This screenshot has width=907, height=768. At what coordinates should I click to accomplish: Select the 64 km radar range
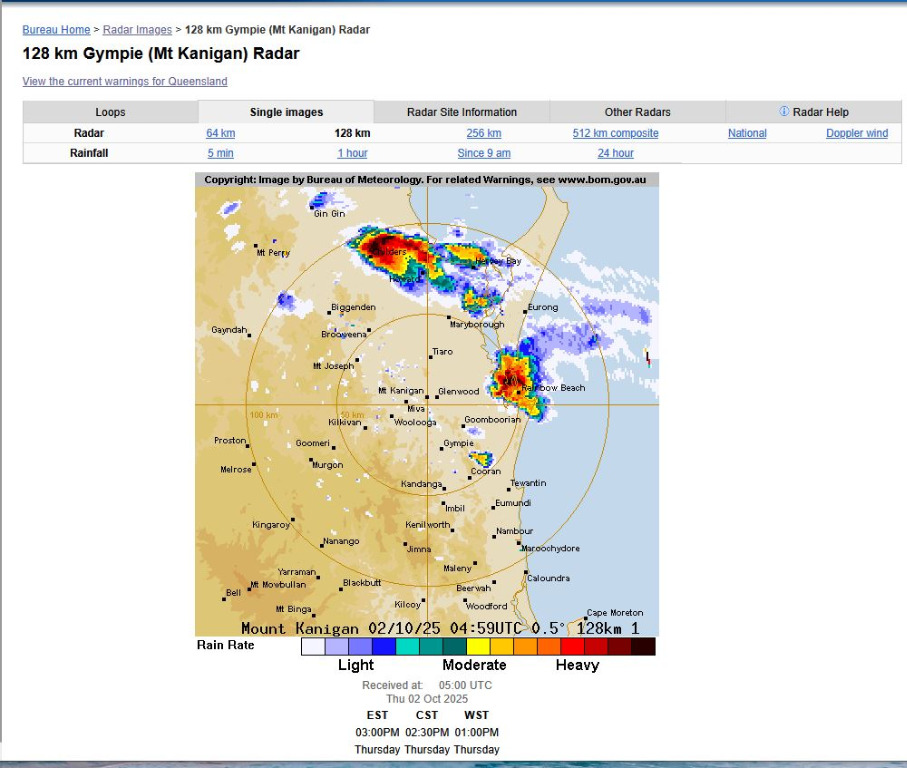coord(220,133)
